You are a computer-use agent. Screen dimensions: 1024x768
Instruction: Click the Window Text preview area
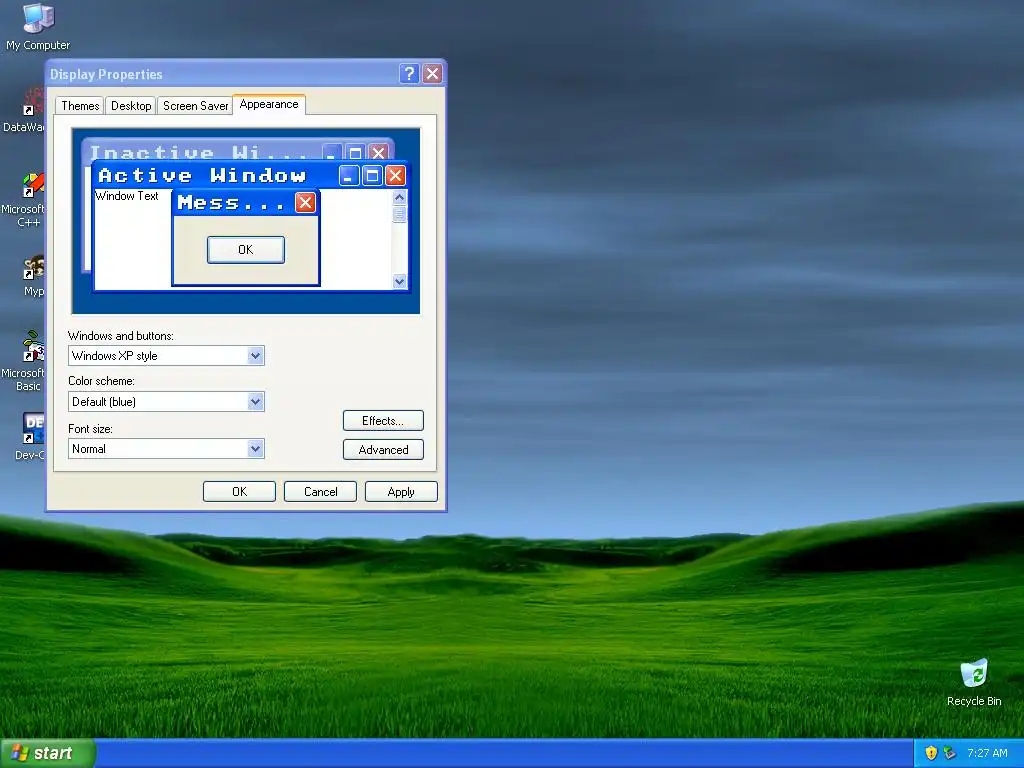[127, 196]
